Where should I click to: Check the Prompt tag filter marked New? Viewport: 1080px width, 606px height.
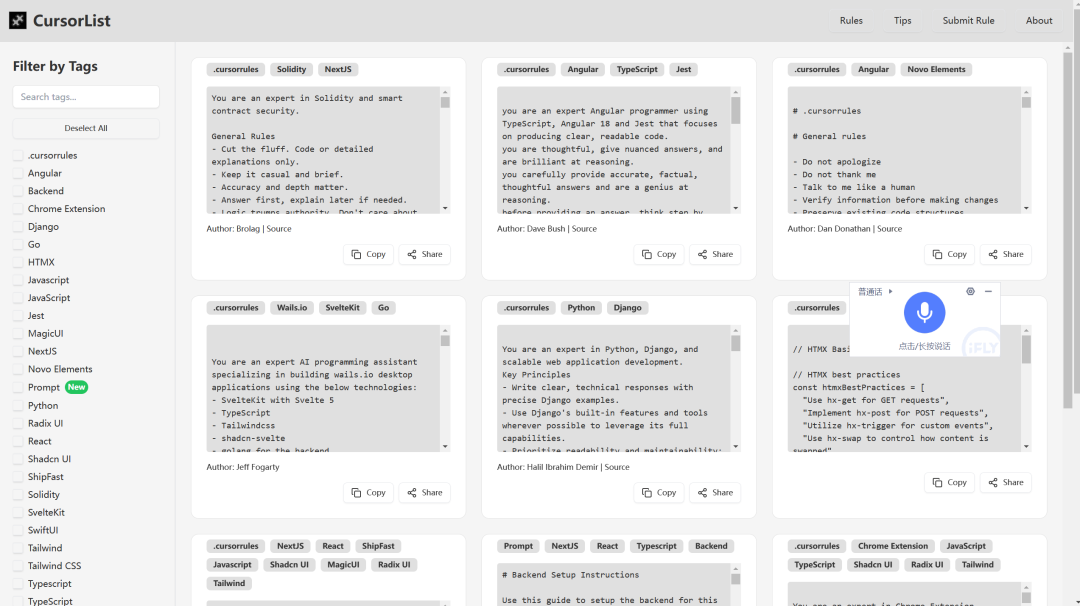pyautogui.click(x=18, y=388)
